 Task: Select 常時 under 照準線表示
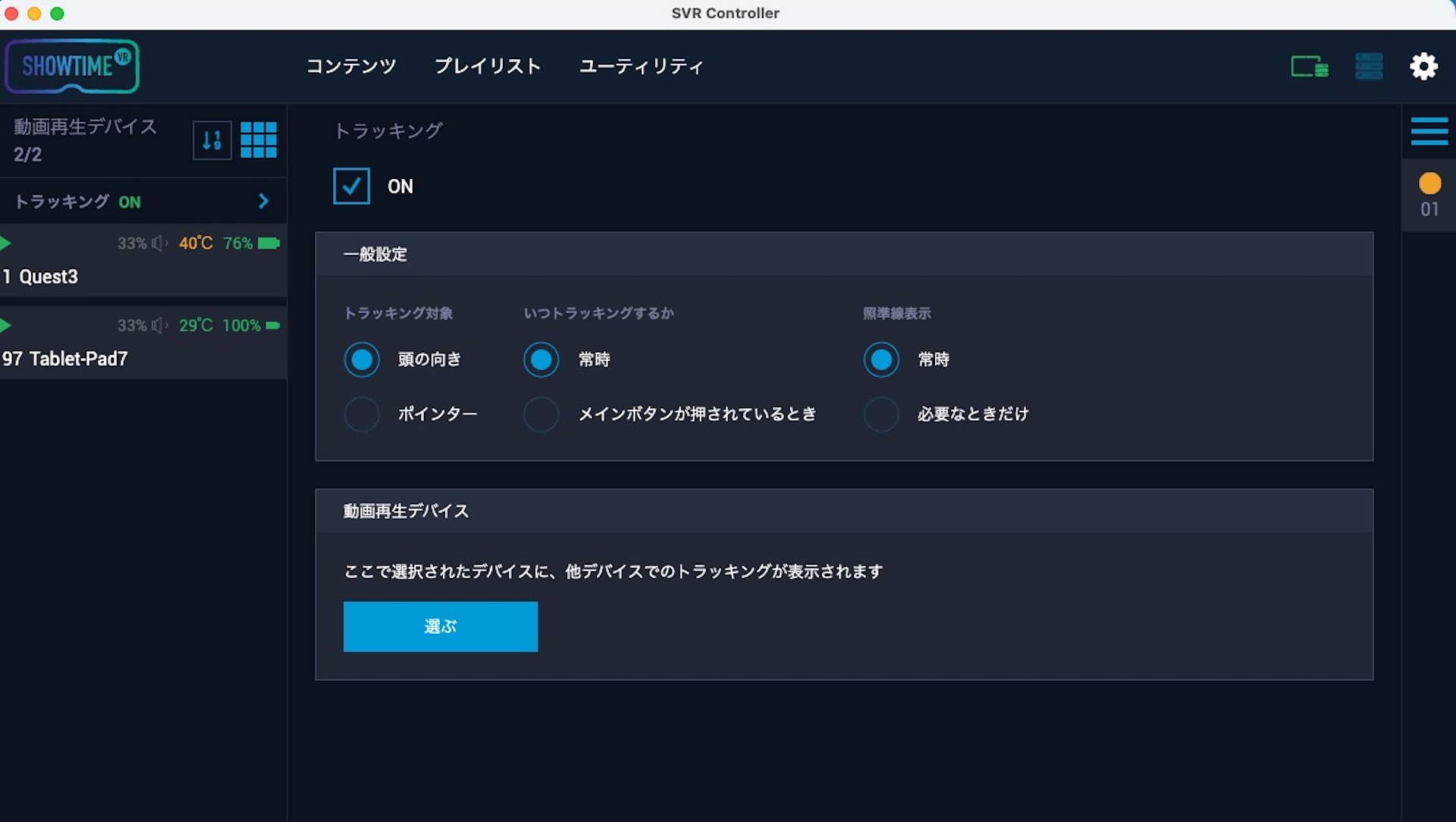coord(881,359)
